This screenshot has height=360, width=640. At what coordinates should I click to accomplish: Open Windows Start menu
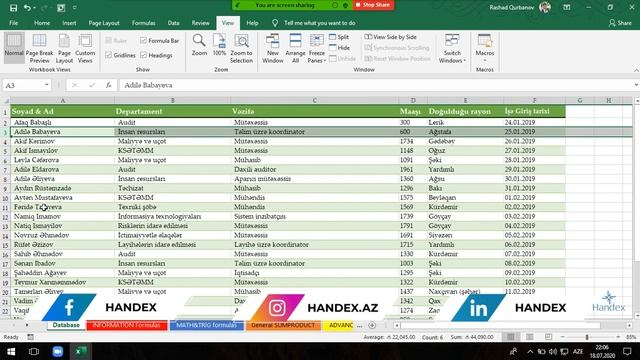(x=11, y=351)
